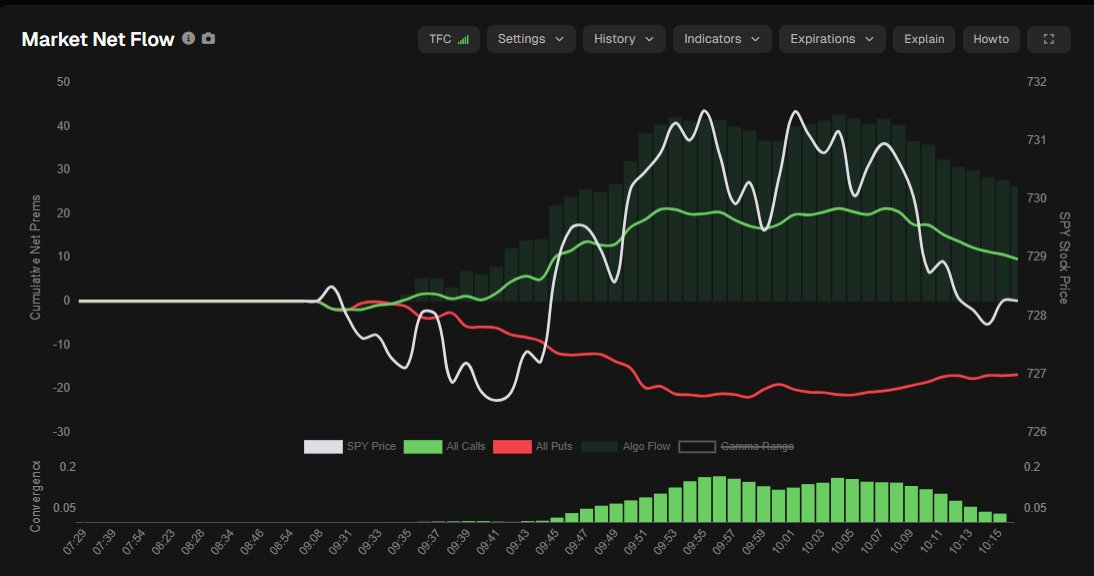This screenshot has height=576, width=1094.
Task: Click the SPY Stock Price axis title
Action: click(1064, 257)
